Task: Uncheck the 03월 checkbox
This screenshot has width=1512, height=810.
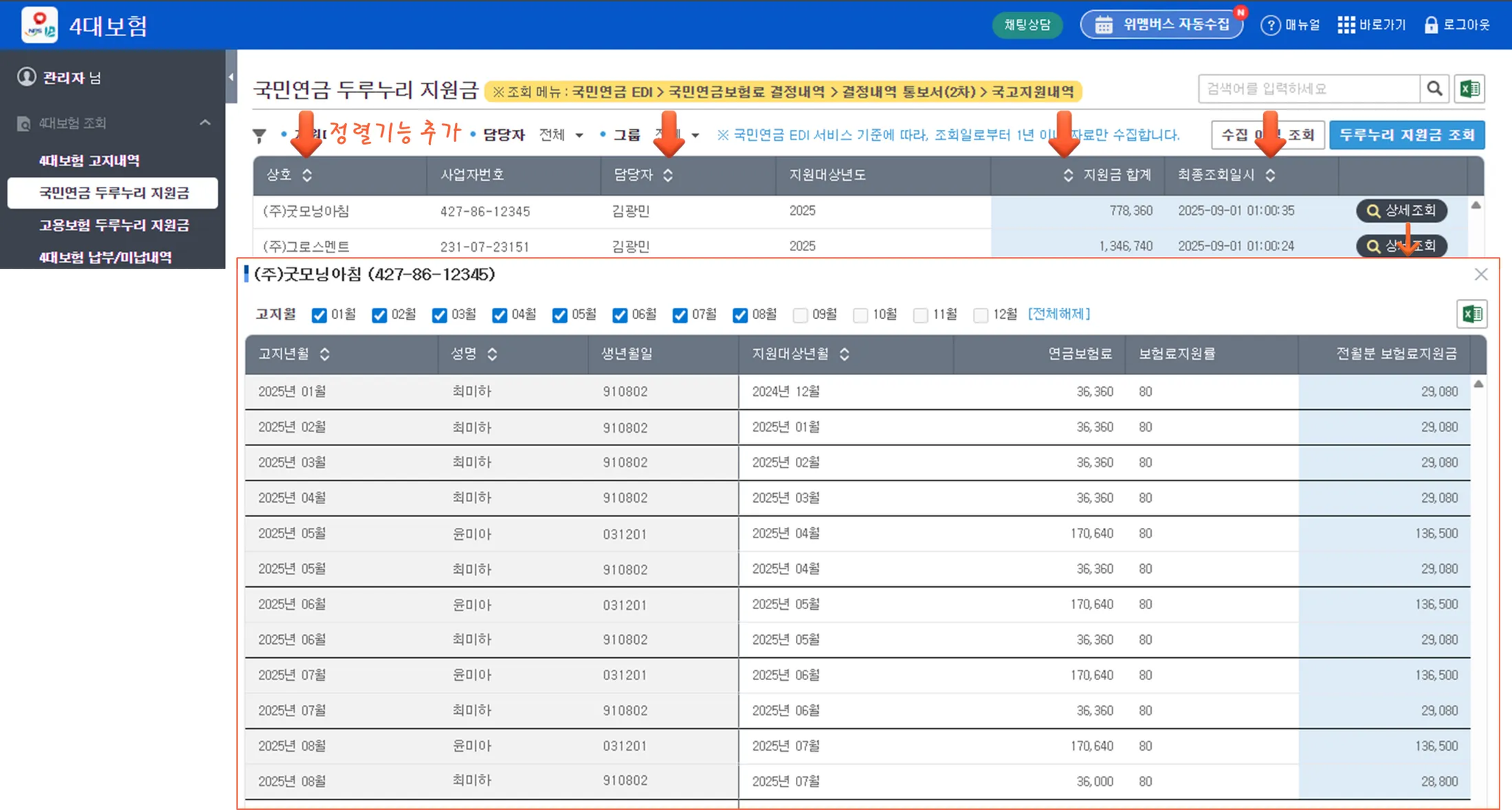Action: click(439, 315)
